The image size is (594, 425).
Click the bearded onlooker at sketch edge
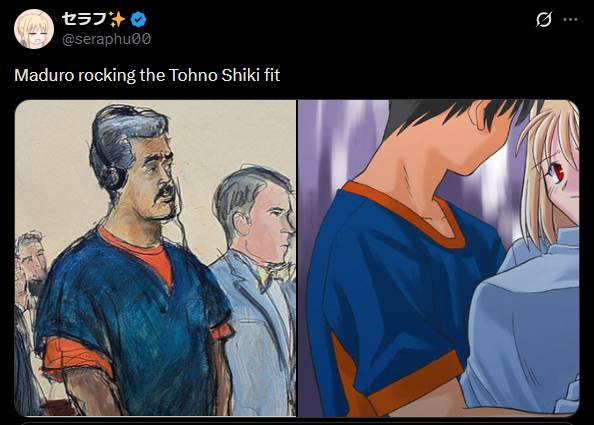click(30, 261)
